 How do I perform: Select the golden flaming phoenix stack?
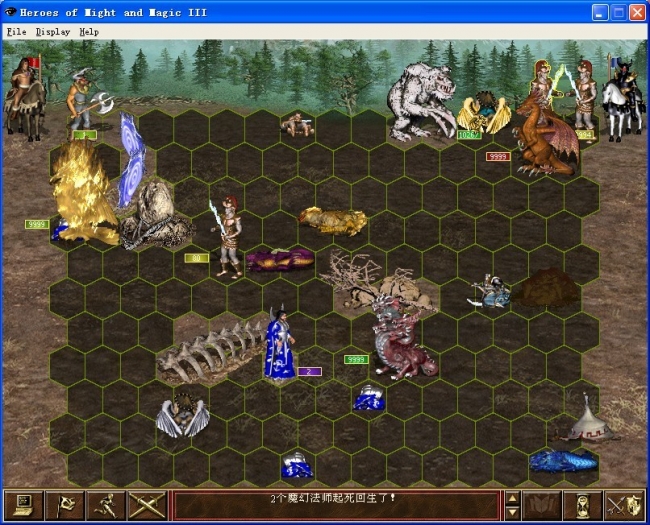[83, 193]
